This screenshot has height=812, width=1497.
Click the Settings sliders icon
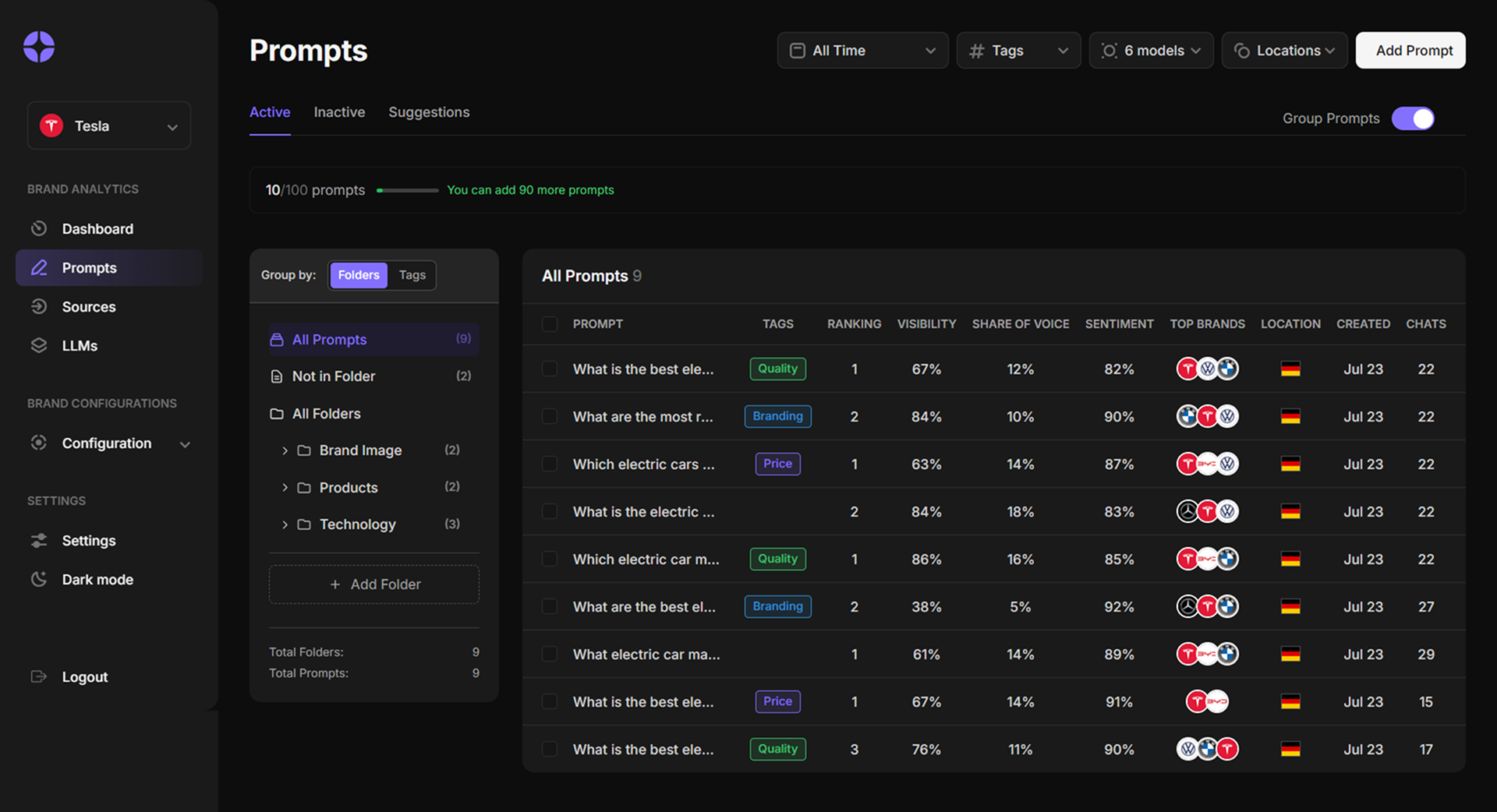tap(39, 540)
